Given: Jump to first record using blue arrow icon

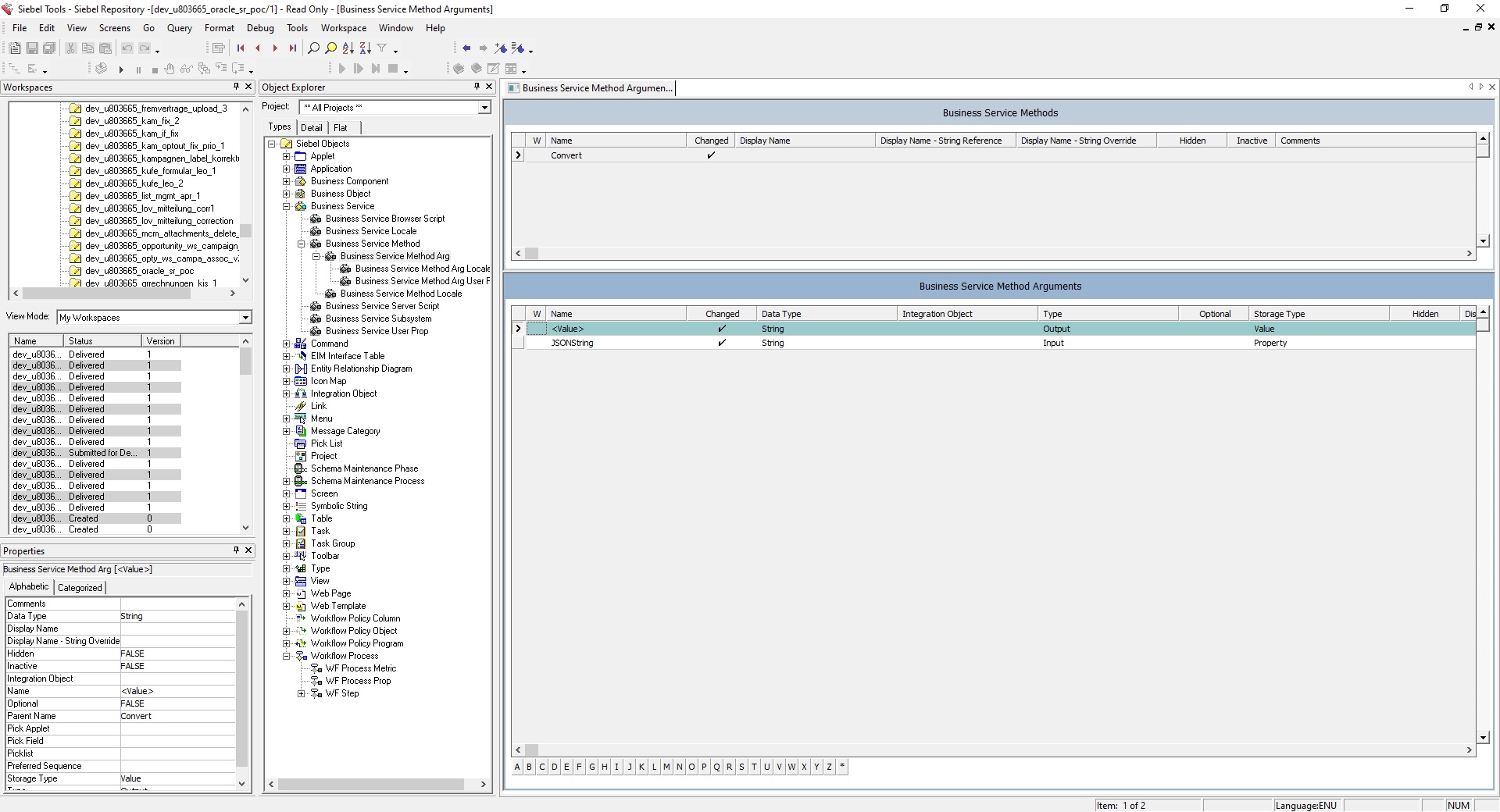Looking at the screenshot, I should (241, 48).
